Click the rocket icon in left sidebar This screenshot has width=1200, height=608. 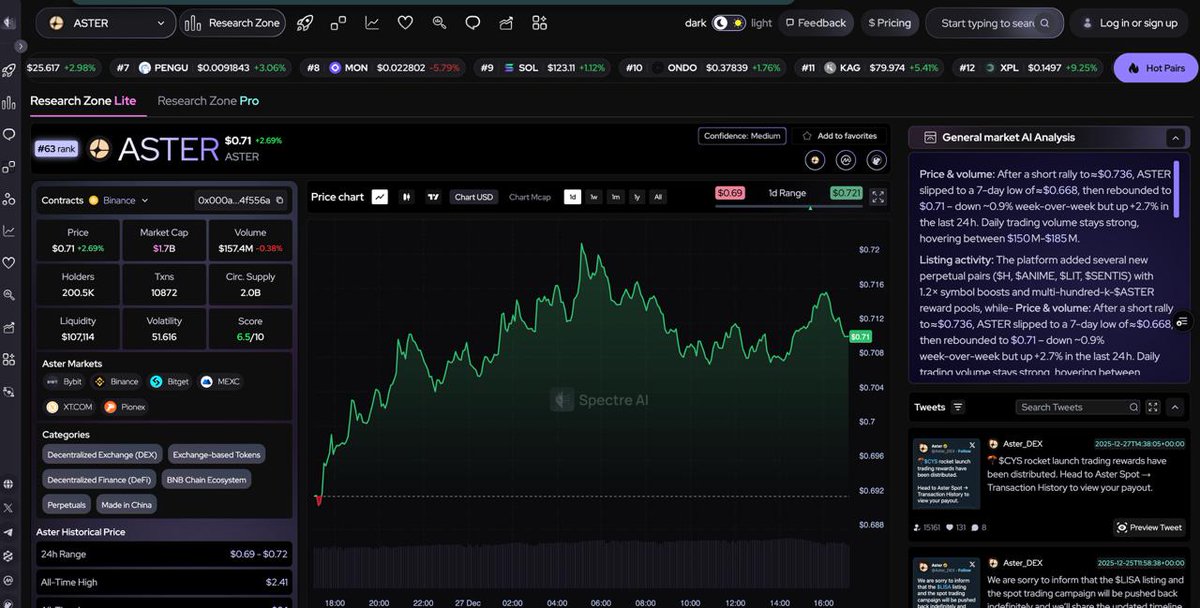click(9, 70)
